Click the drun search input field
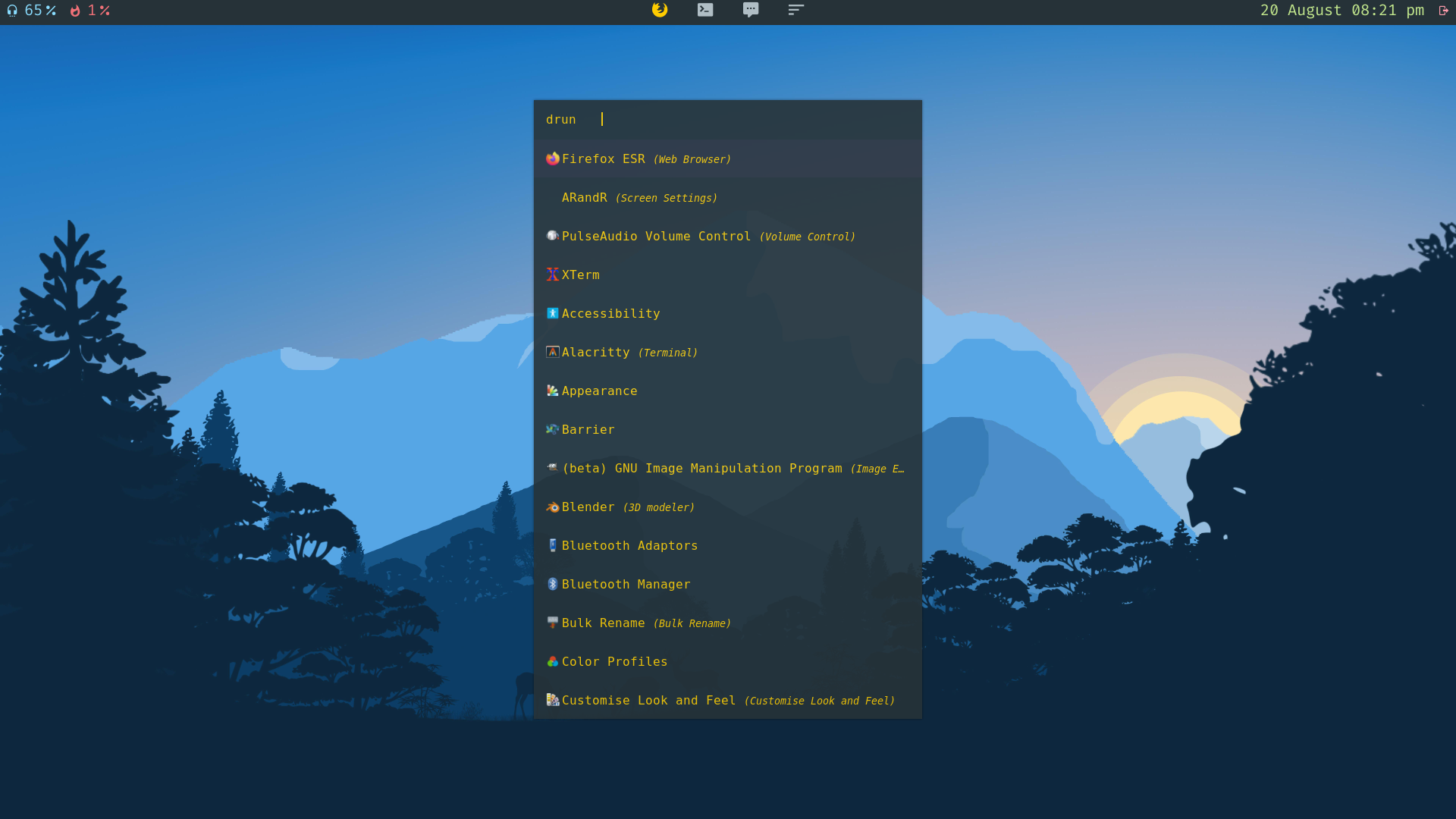1456x819 pixels. [x=751, y=120]
